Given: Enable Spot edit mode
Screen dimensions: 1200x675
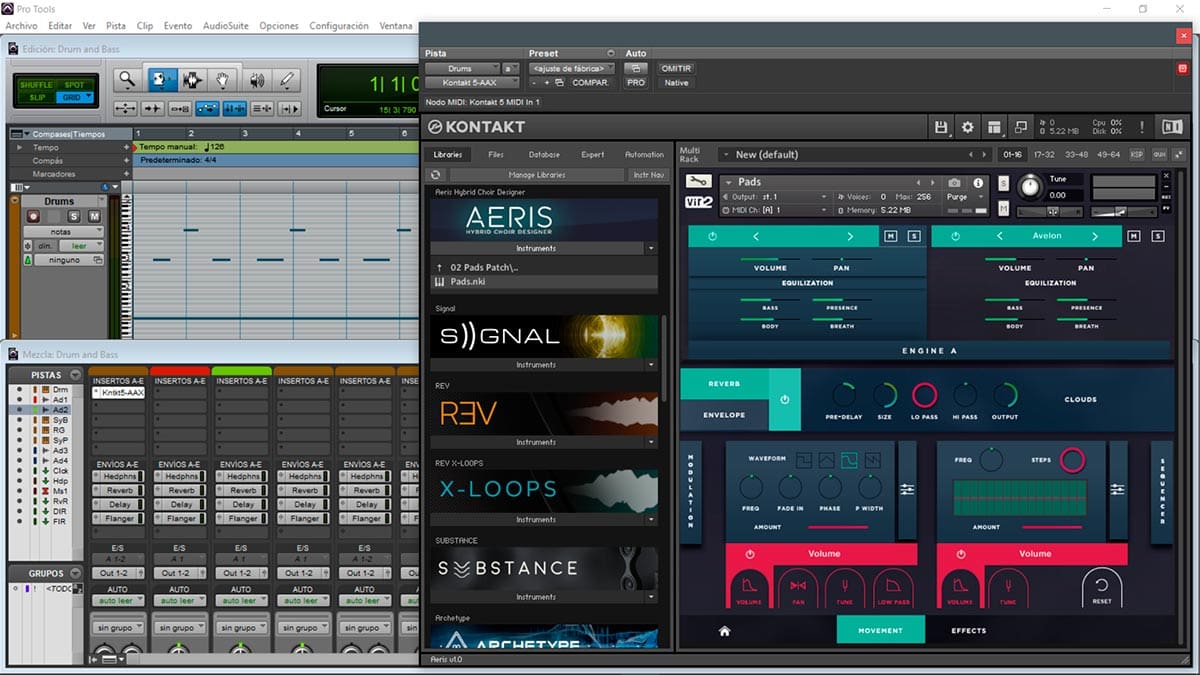Looking at the screenshot, I should click(74, 85).
